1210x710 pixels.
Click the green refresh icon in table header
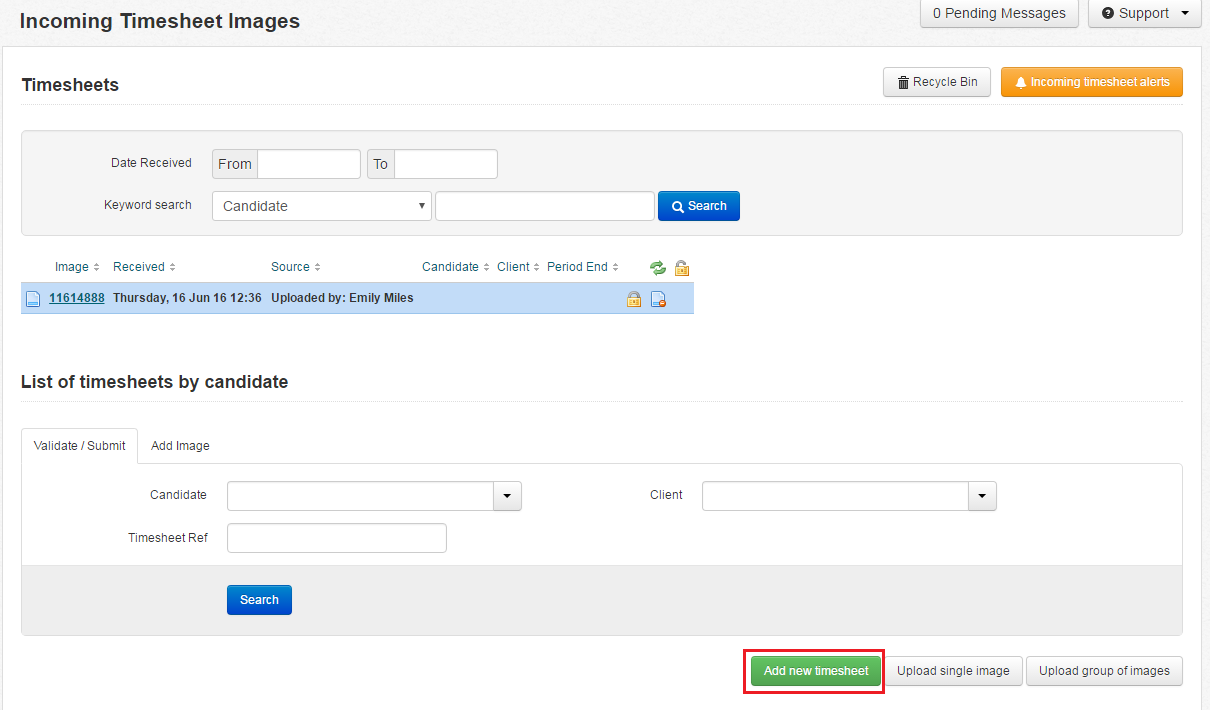coord(658,267)
